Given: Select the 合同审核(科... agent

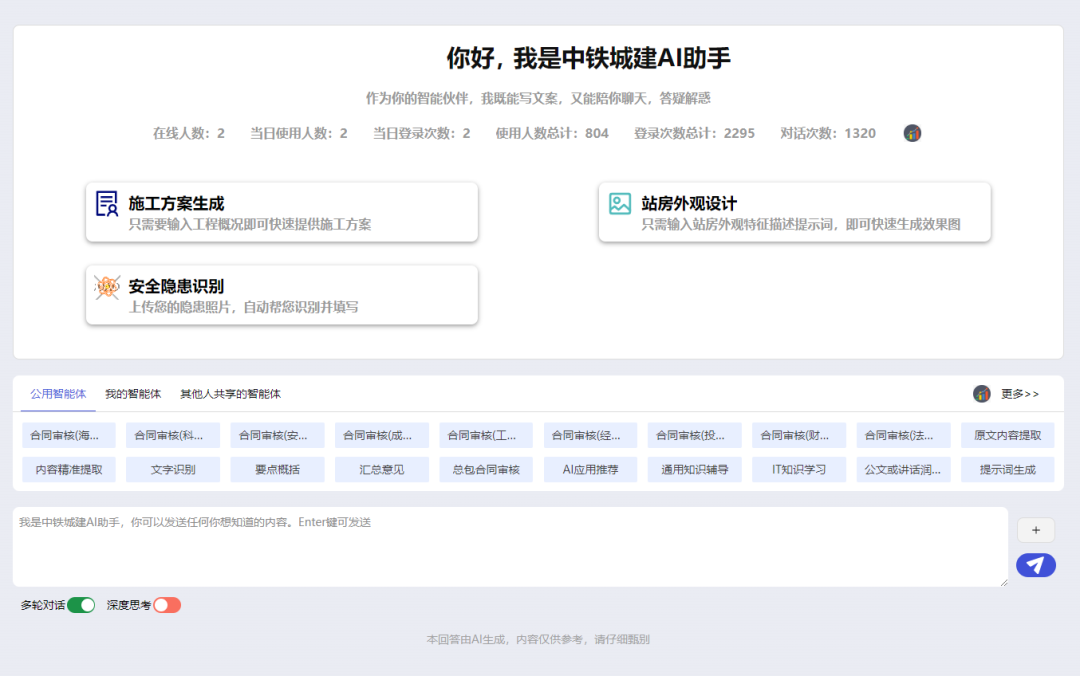Looking at the screenshot, I should click(x=173, y=436).
